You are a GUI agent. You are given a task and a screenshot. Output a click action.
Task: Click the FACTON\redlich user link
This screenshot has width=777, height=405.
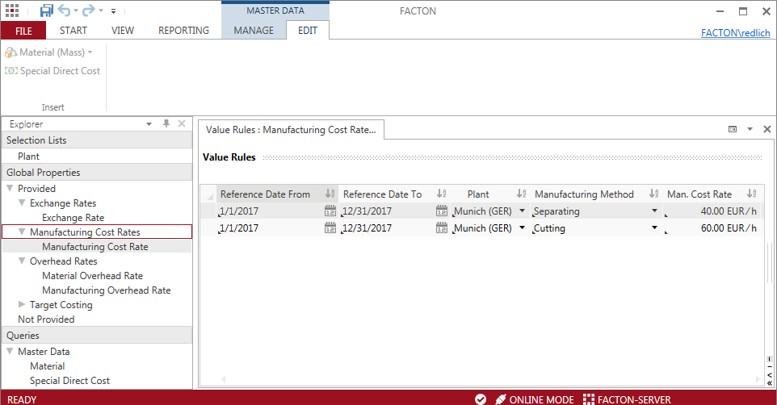tap(735, 33)
